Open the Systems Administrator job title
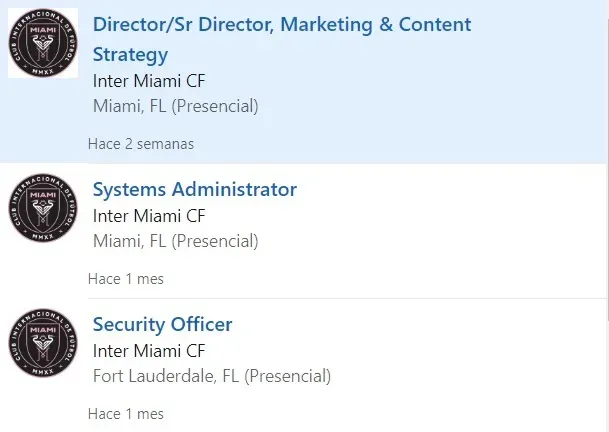 coord(194,190)
